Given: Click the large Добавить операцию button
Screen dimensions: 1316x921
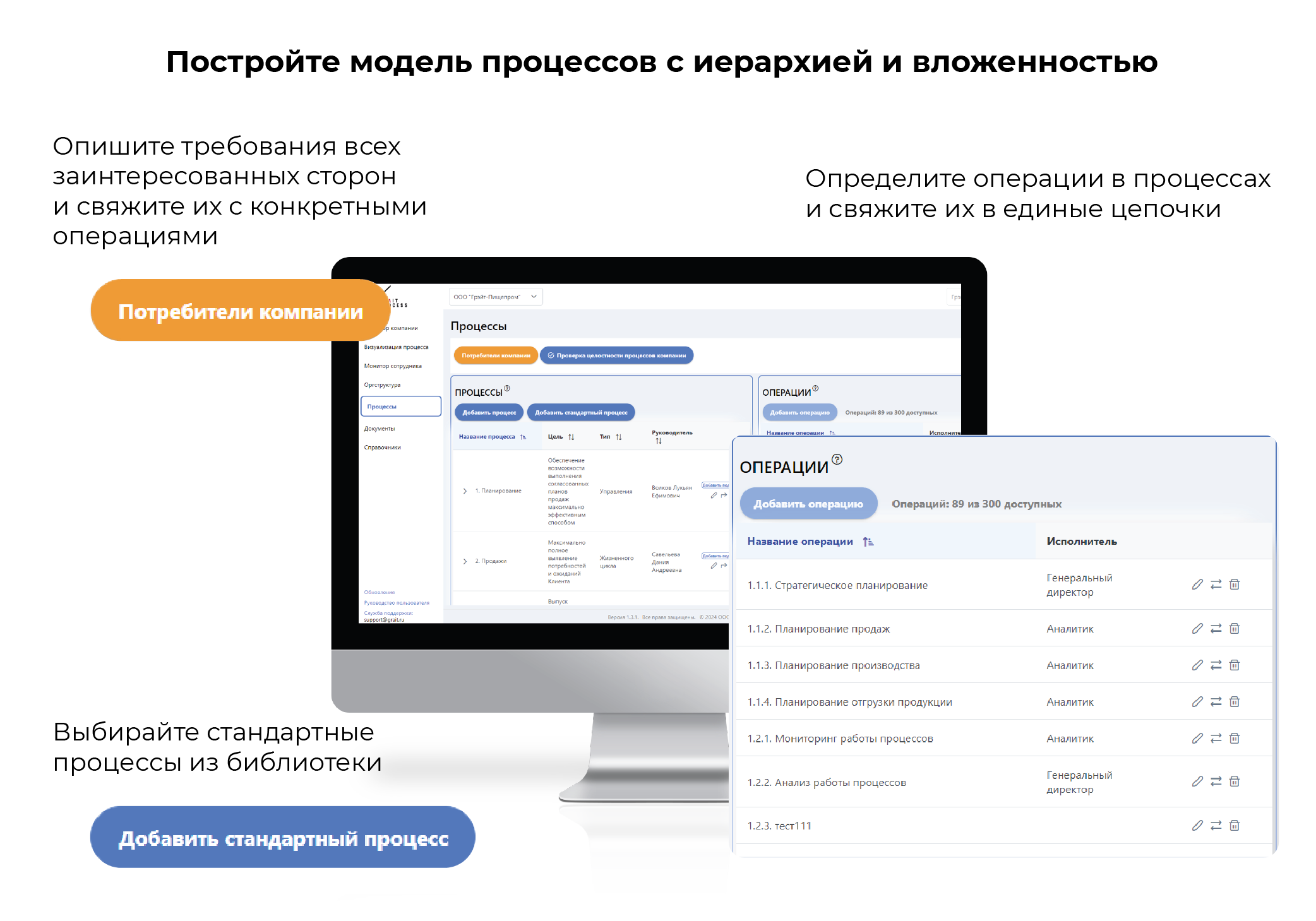Looking at the screenshot, I should (x=808, y=504).
